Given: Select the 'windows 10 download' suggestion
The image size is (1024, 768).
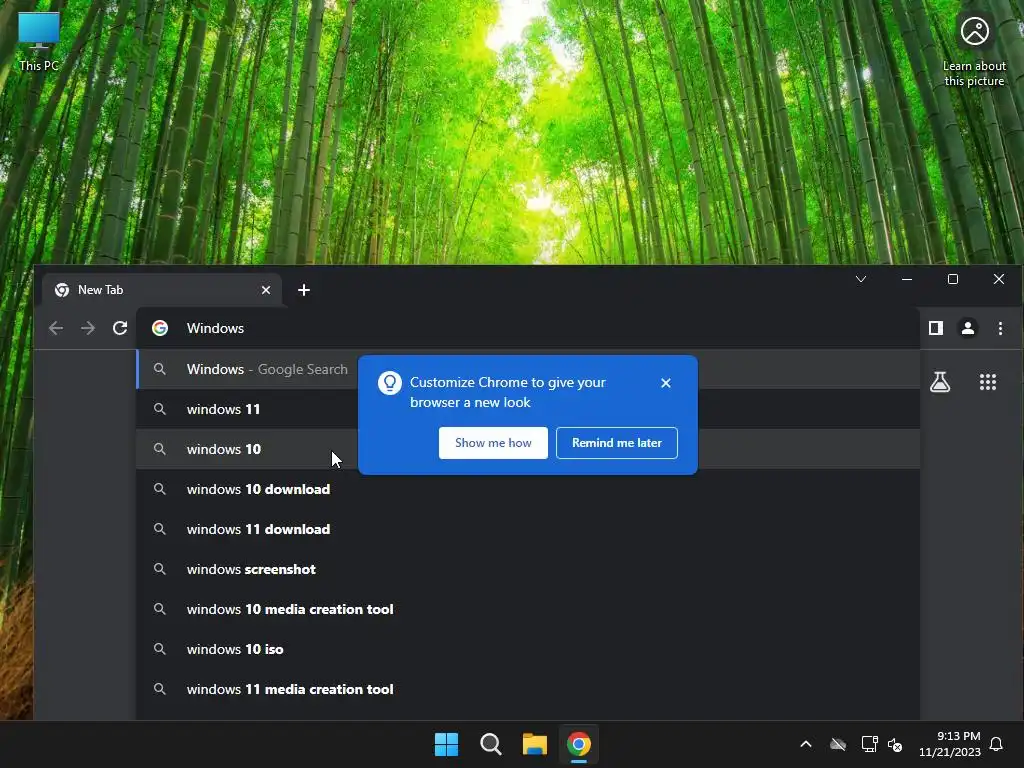Looking at the screenshot, I should pos(528,489).
